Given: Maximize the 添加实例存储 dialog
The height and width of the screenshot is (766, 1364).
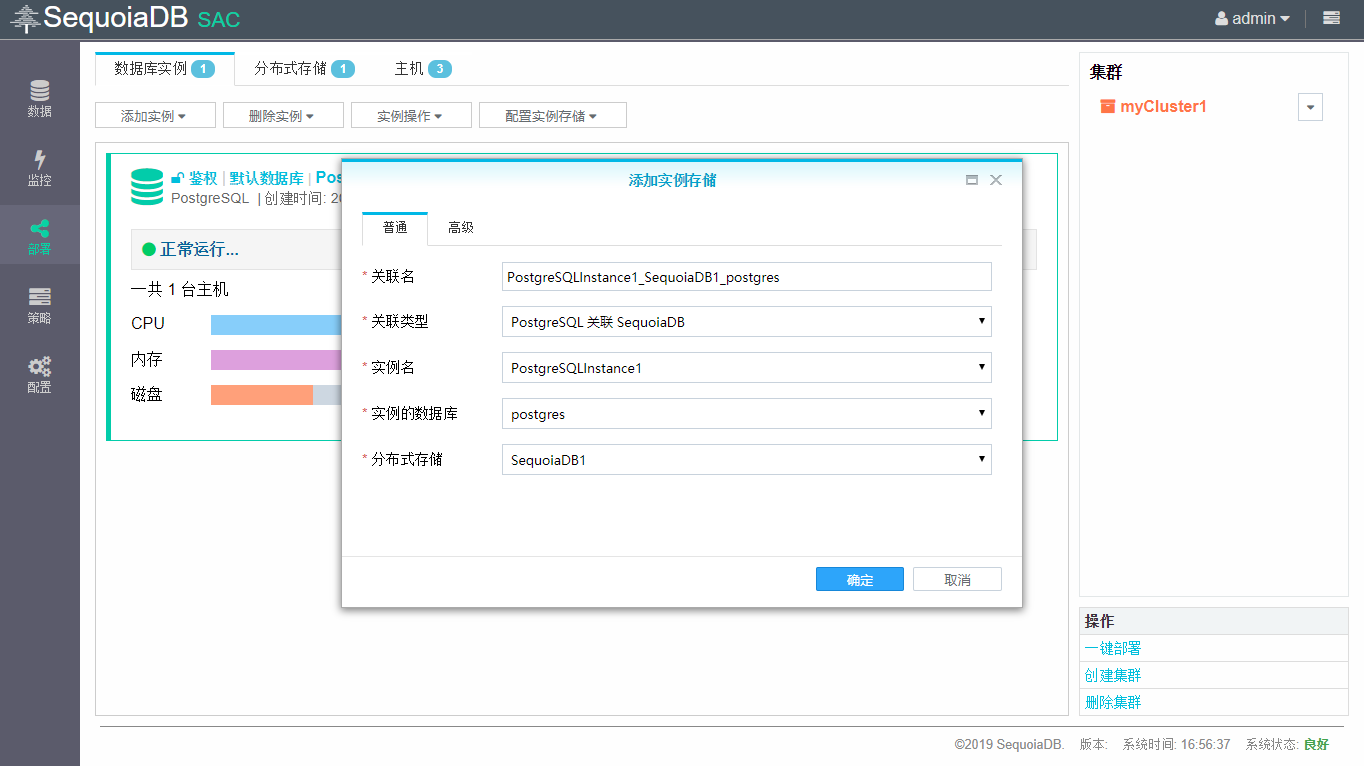Looking at the screenshot, I should (971, 180).
